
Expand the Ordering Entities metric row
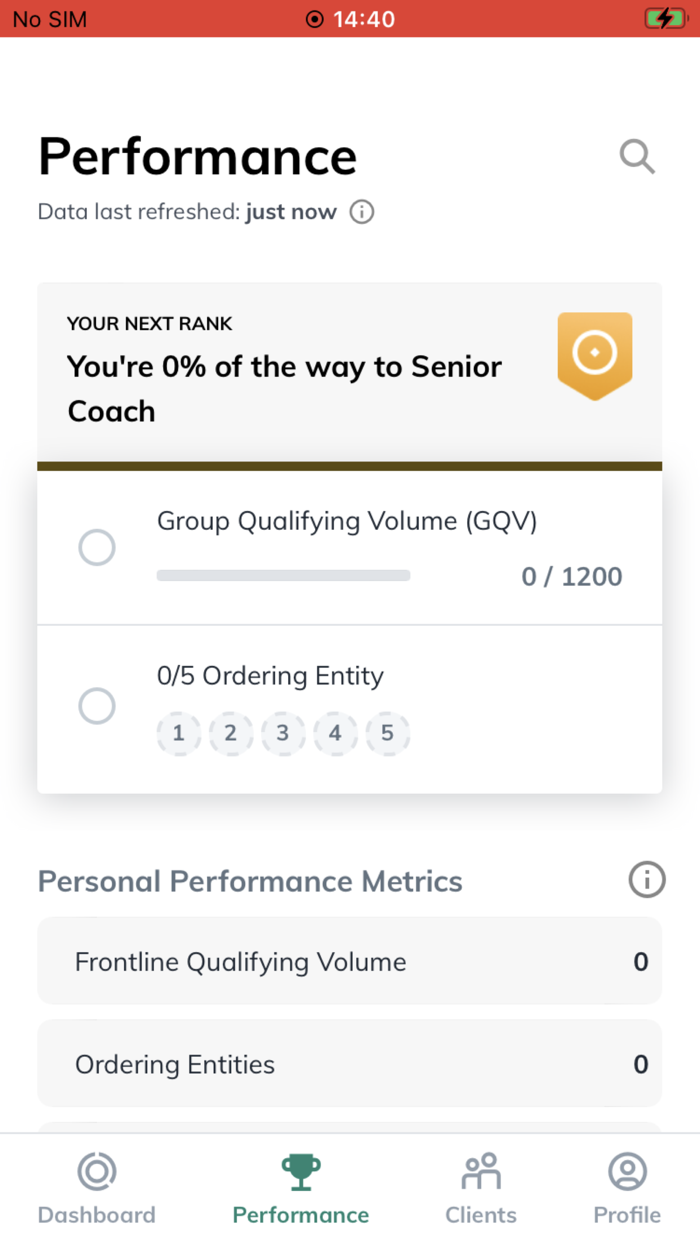pos(349,1064)
